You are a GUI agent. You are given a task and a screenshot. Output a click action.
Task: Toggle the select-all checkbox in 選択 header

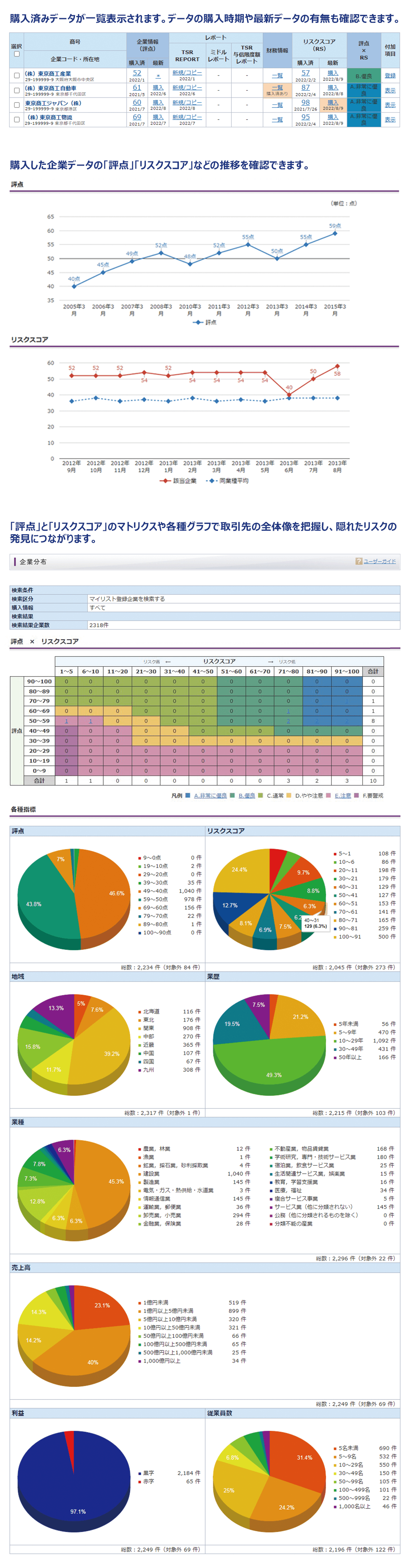coord(16,54)
